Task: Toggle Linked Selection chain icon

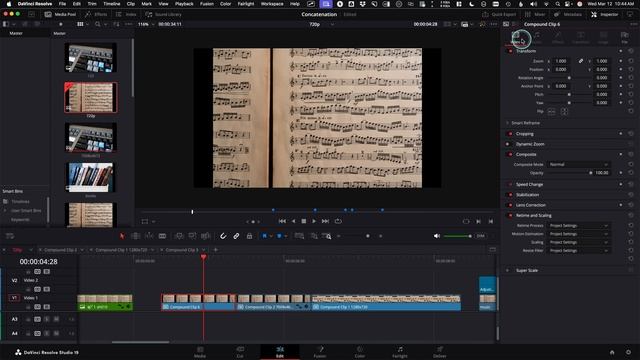Action: pos(236,236)
